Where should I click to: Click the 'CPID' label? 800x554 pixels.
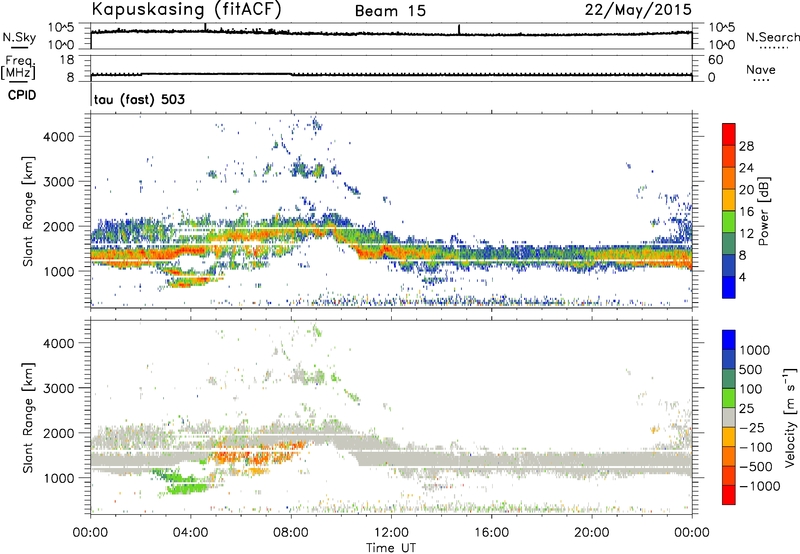tap(22, 95)
